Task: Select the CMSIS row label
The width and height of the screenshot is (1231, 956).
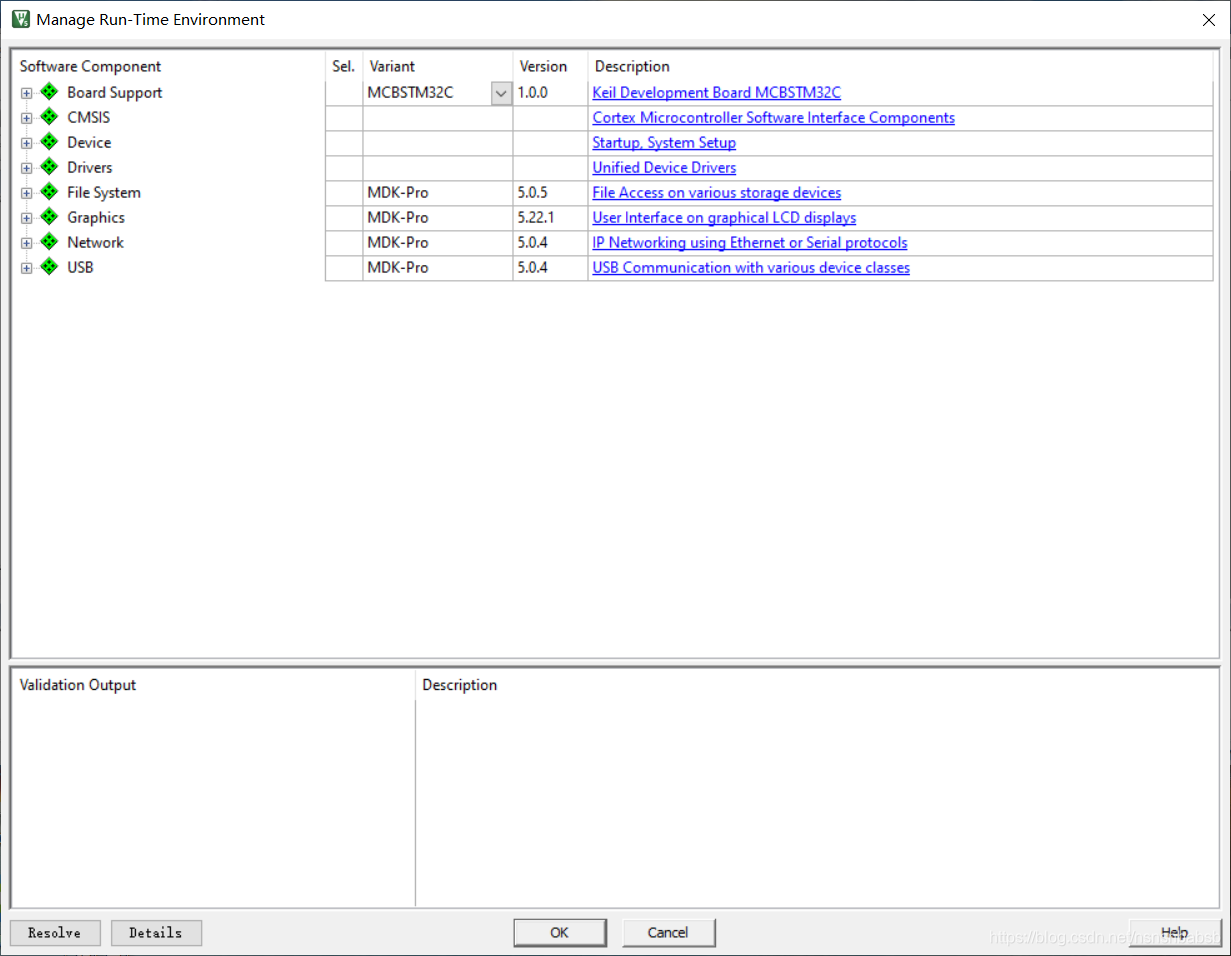Action: click(88, 117)
